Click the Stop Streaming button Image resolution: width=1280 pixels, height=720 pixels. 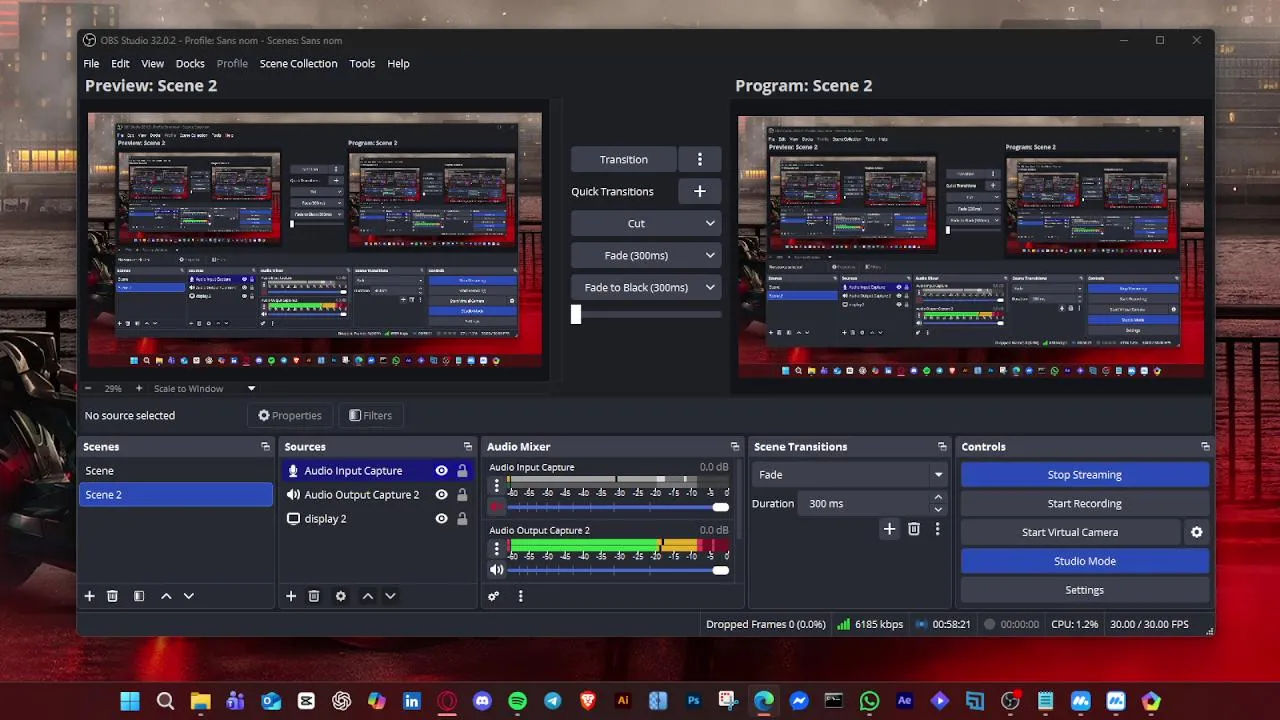tap(1084, 475)
